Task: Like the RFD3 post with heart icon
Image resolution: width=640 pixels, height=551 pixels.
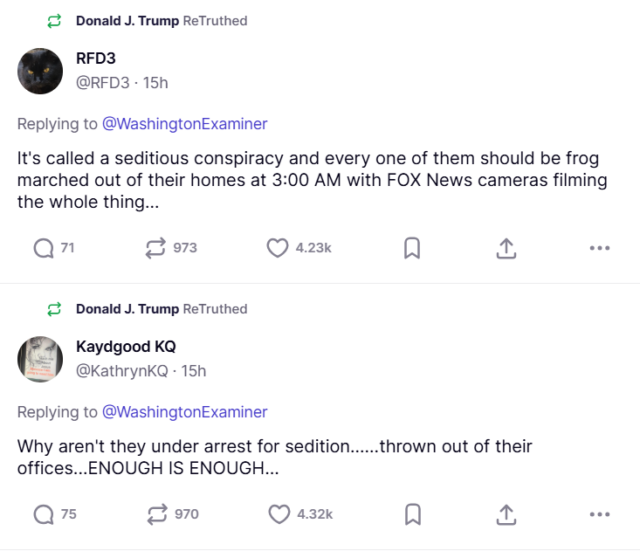Action: pos(277,248)
